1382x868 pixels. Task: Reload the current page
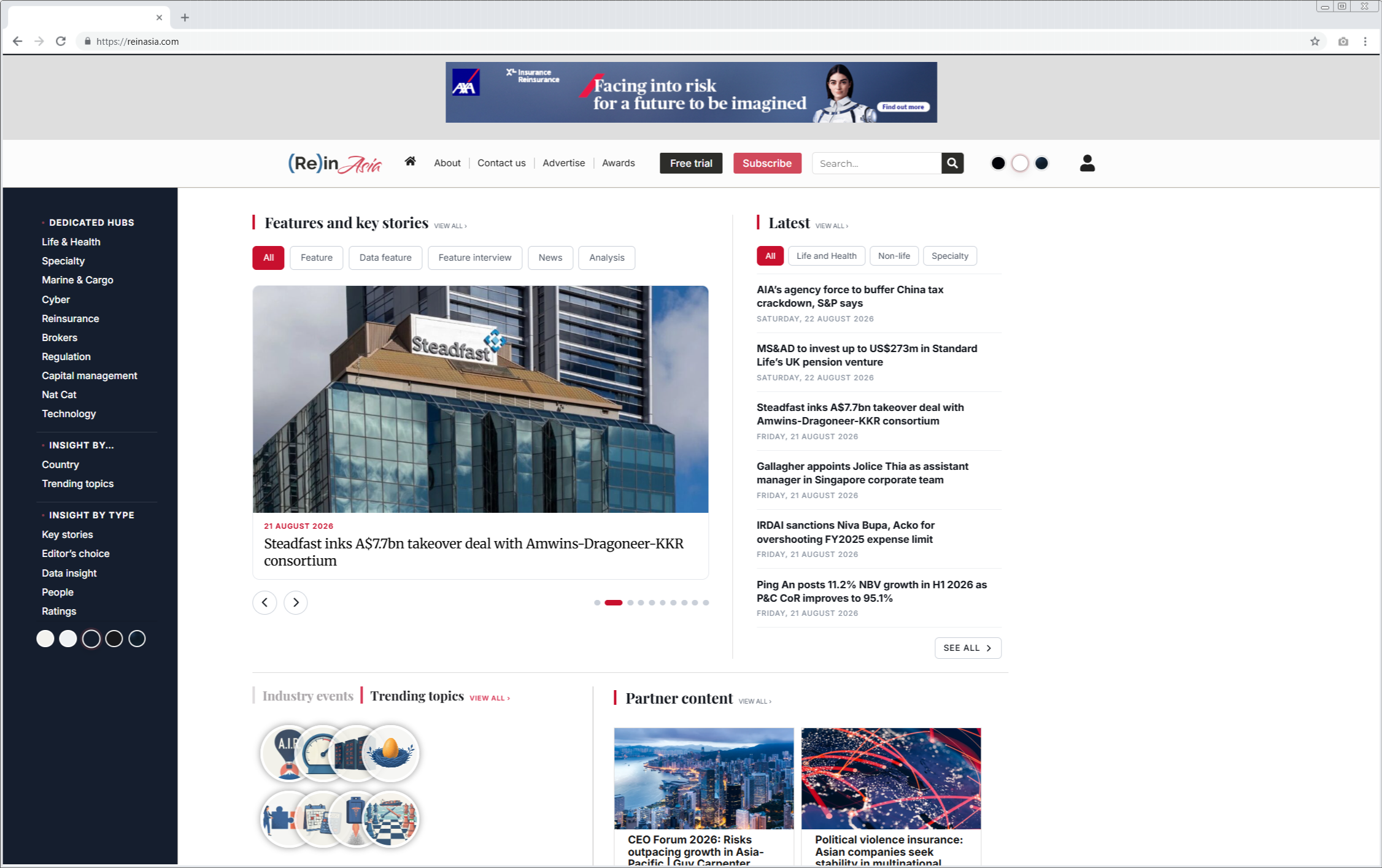[x=61, y=41]
